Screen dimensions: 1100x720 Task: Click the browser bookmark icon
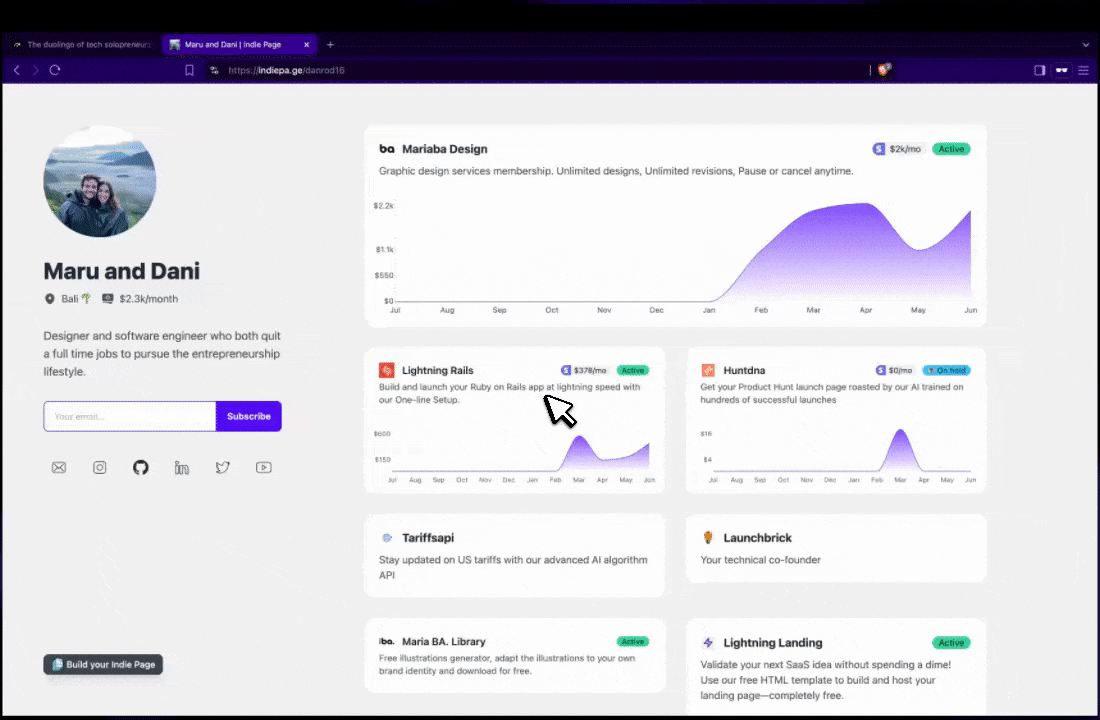189,70
